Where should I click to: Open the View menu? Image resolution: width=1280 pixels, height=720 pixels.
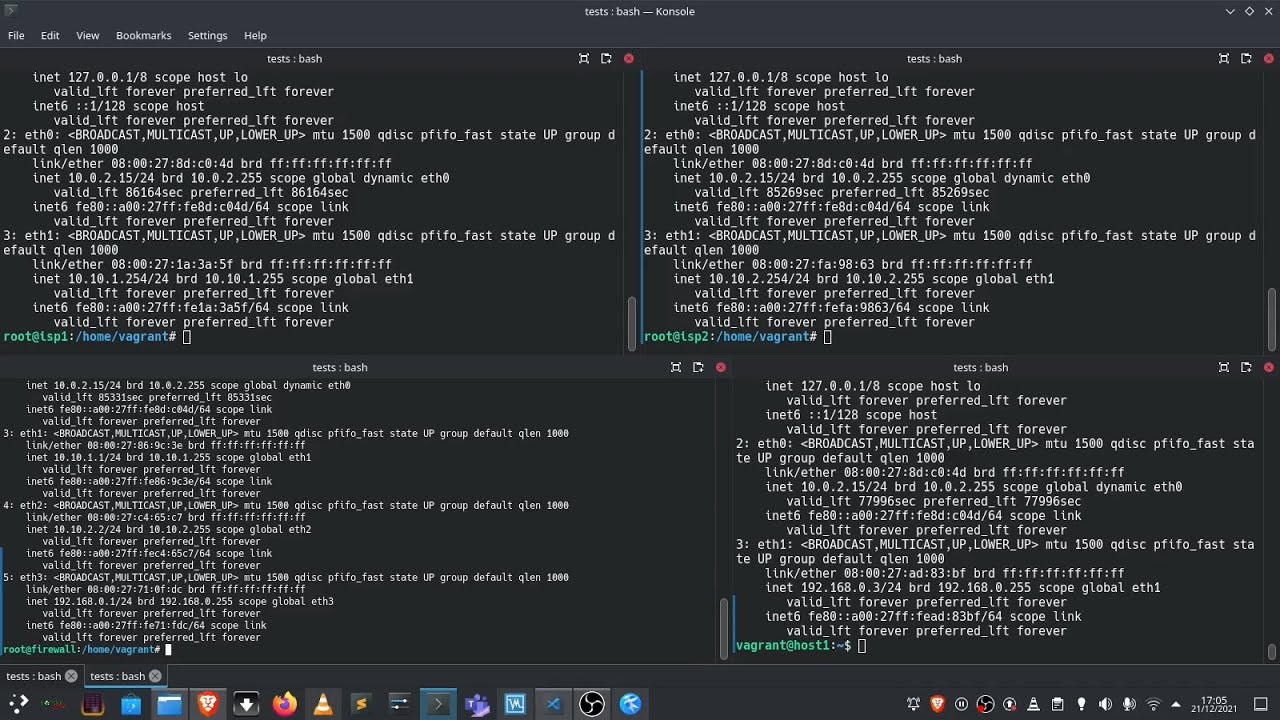pyautogui.click(x=88, y=35)
